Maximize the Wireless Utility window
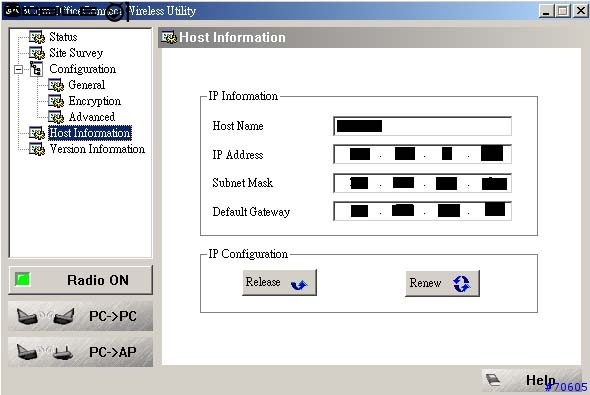Viewport: 590px width, 395px height. coord(563,11)
